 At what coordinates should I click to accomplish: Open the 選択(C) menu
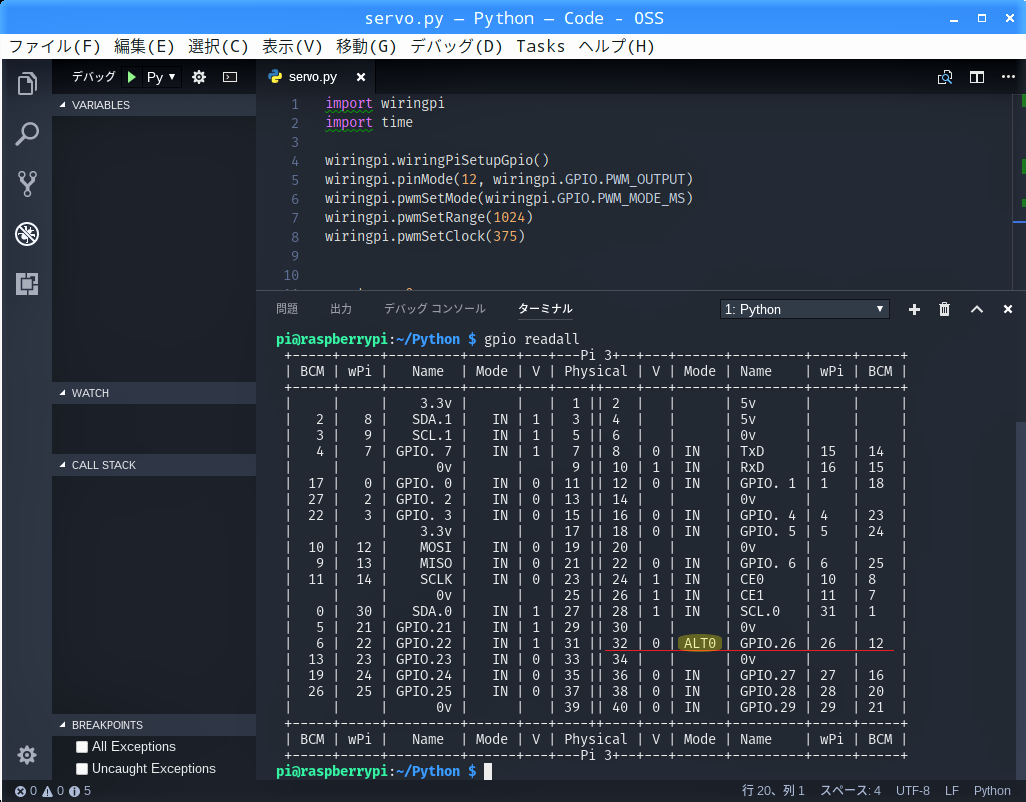click(x=218, y=46)
